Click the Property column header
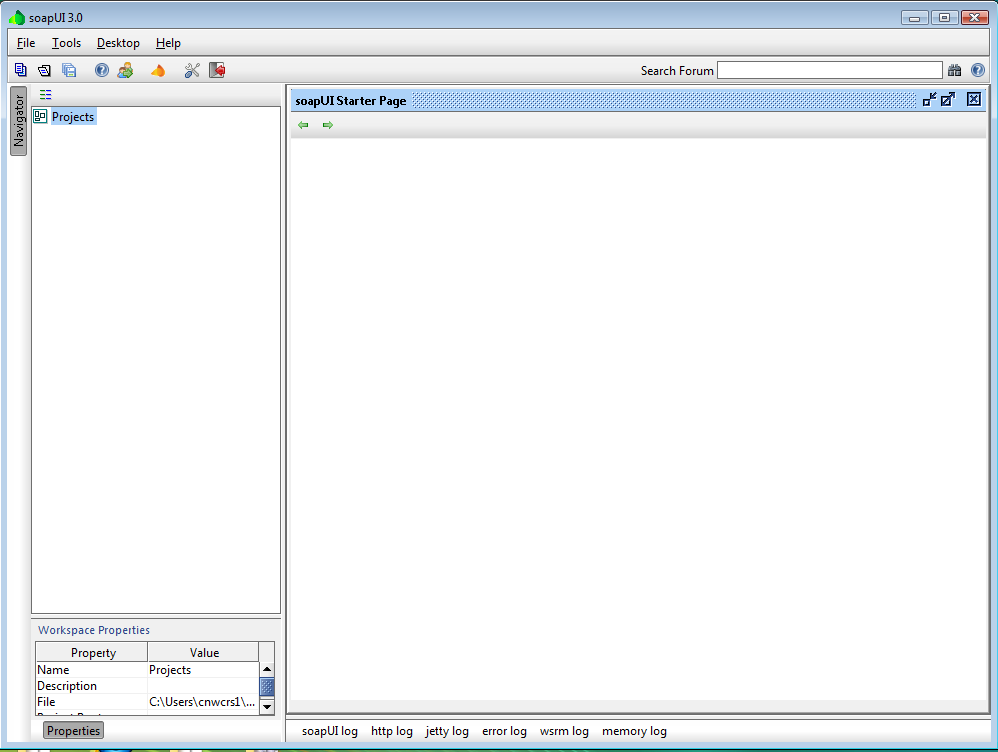 coord(92,652)
